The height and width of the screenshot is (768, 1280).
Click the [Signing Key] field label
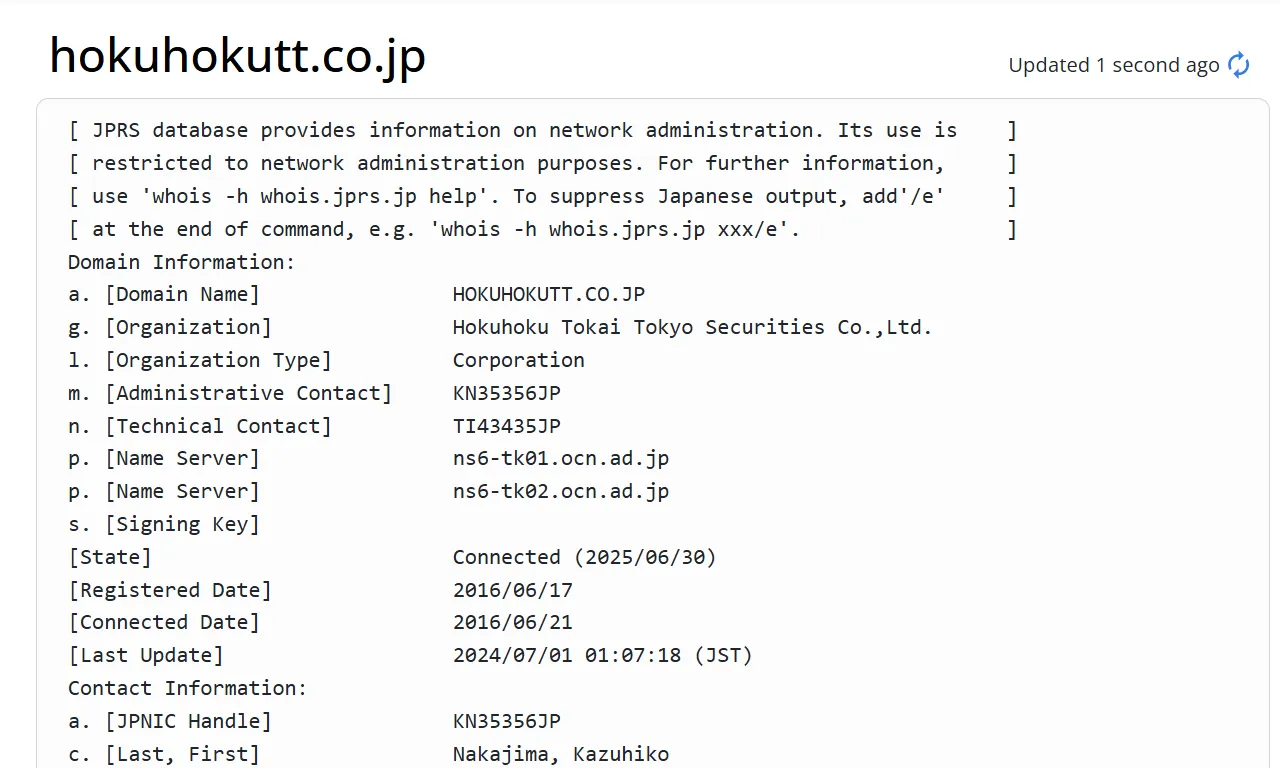[x=183, y=524]
